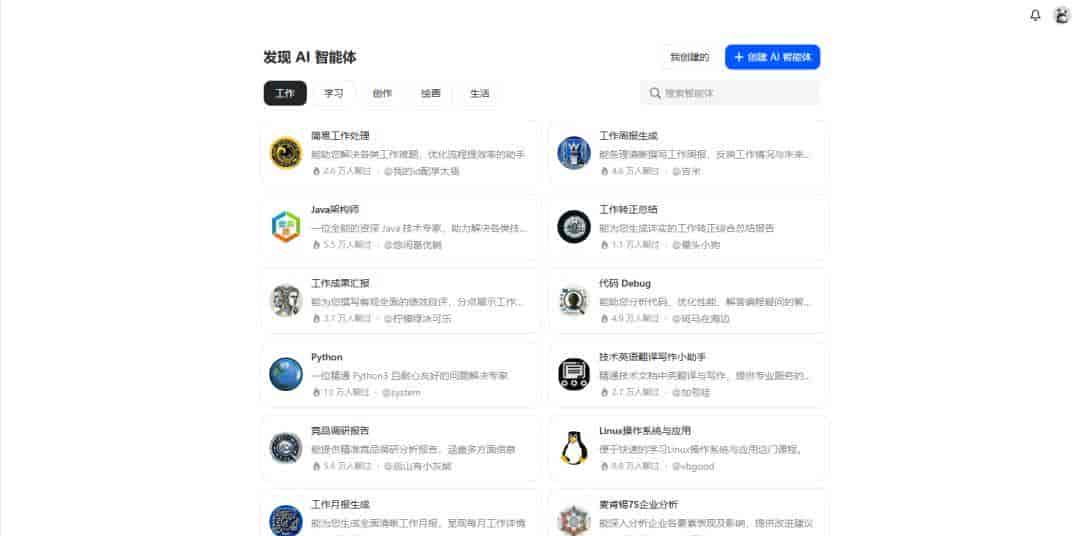Click the @system author under Python
The image size is (1080, 536).
[401, 392]
